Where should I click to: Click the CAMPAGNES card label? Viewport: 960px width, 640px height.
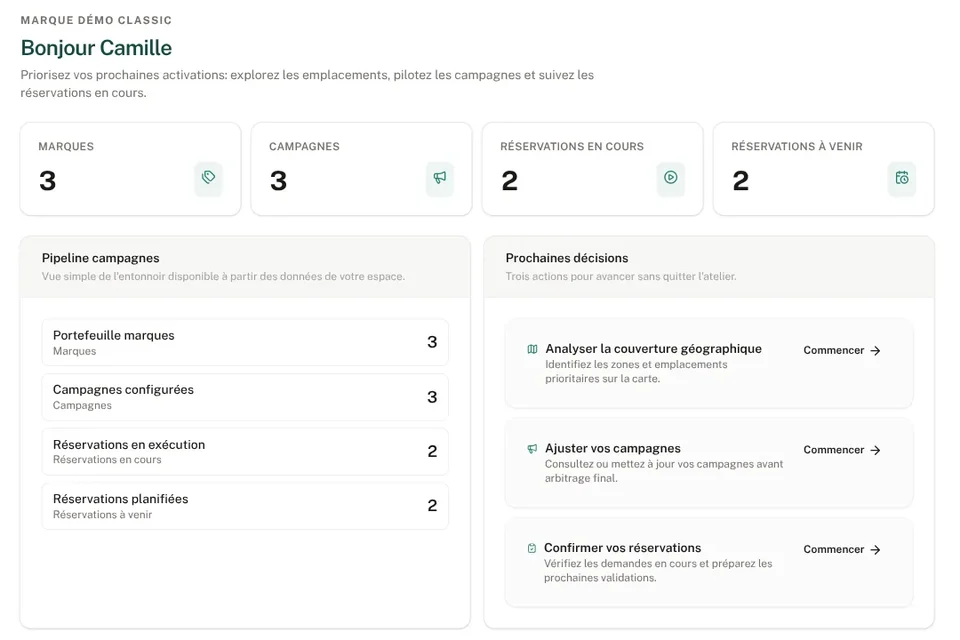[304, 146]
